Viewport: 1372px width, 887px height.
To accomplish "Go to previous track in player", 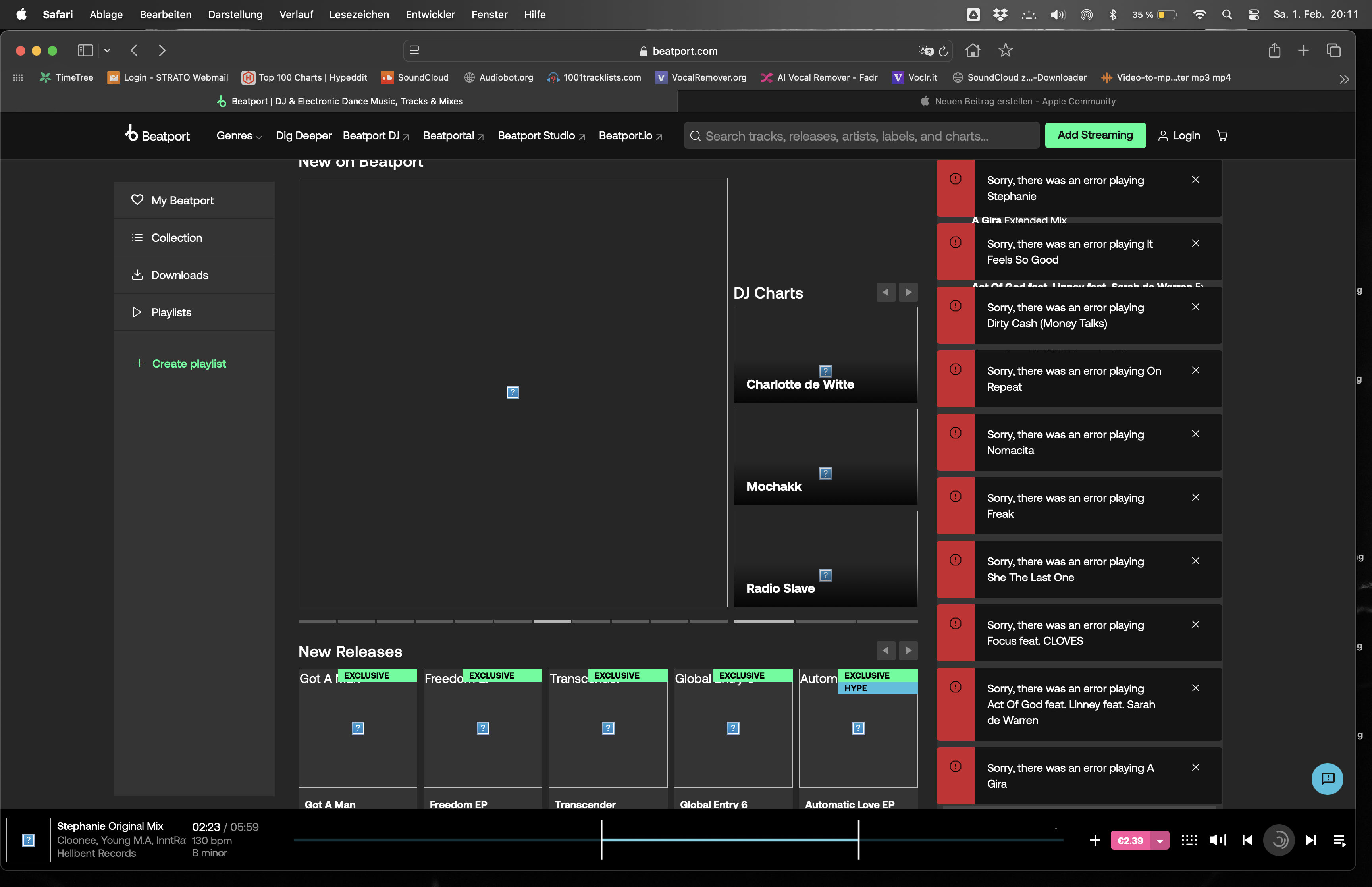I will (1247, 840).
